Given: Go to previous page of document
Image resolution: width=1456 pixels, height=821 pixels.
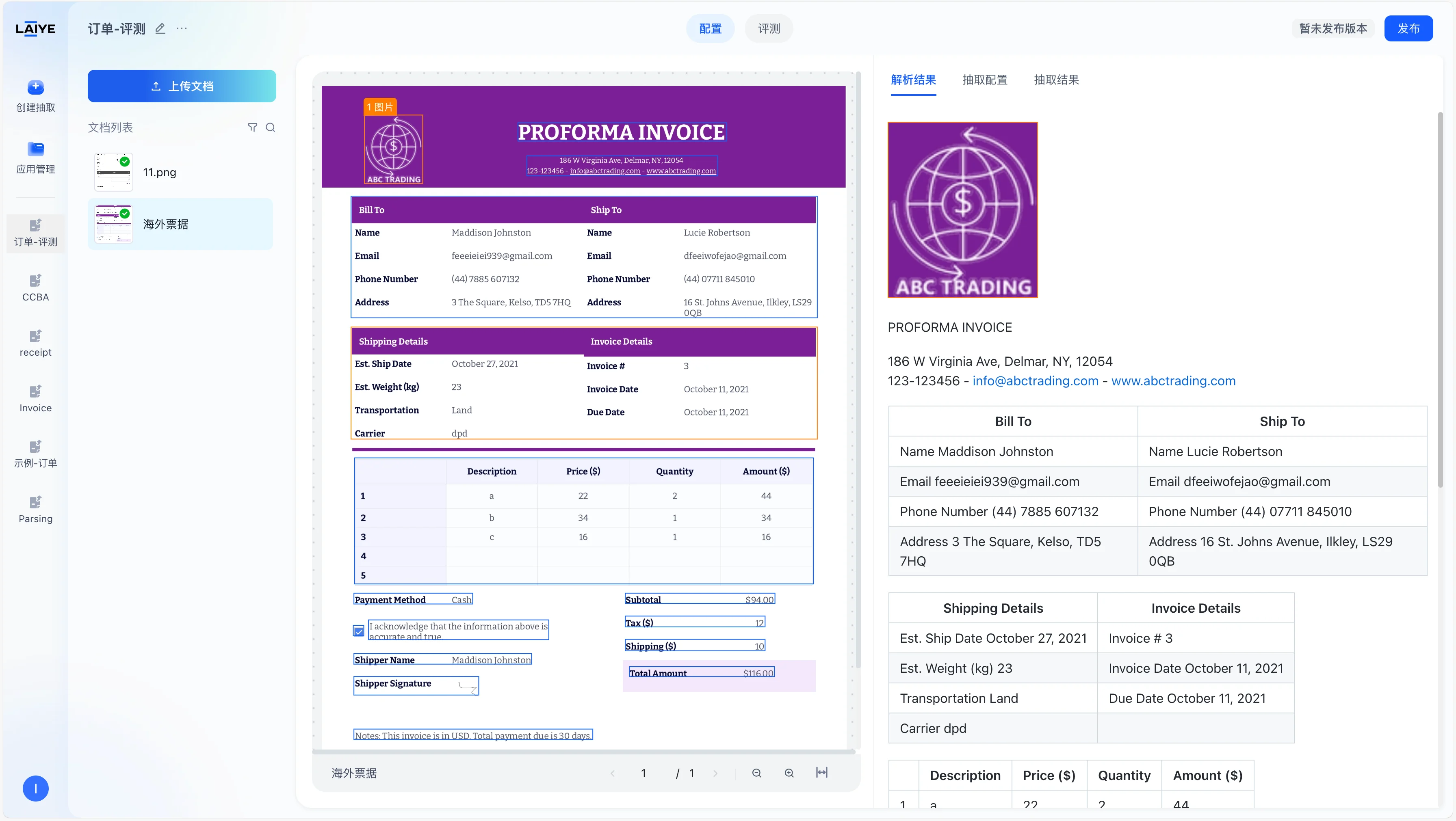Looking at the screenshot, I should [x=613, y=773].
